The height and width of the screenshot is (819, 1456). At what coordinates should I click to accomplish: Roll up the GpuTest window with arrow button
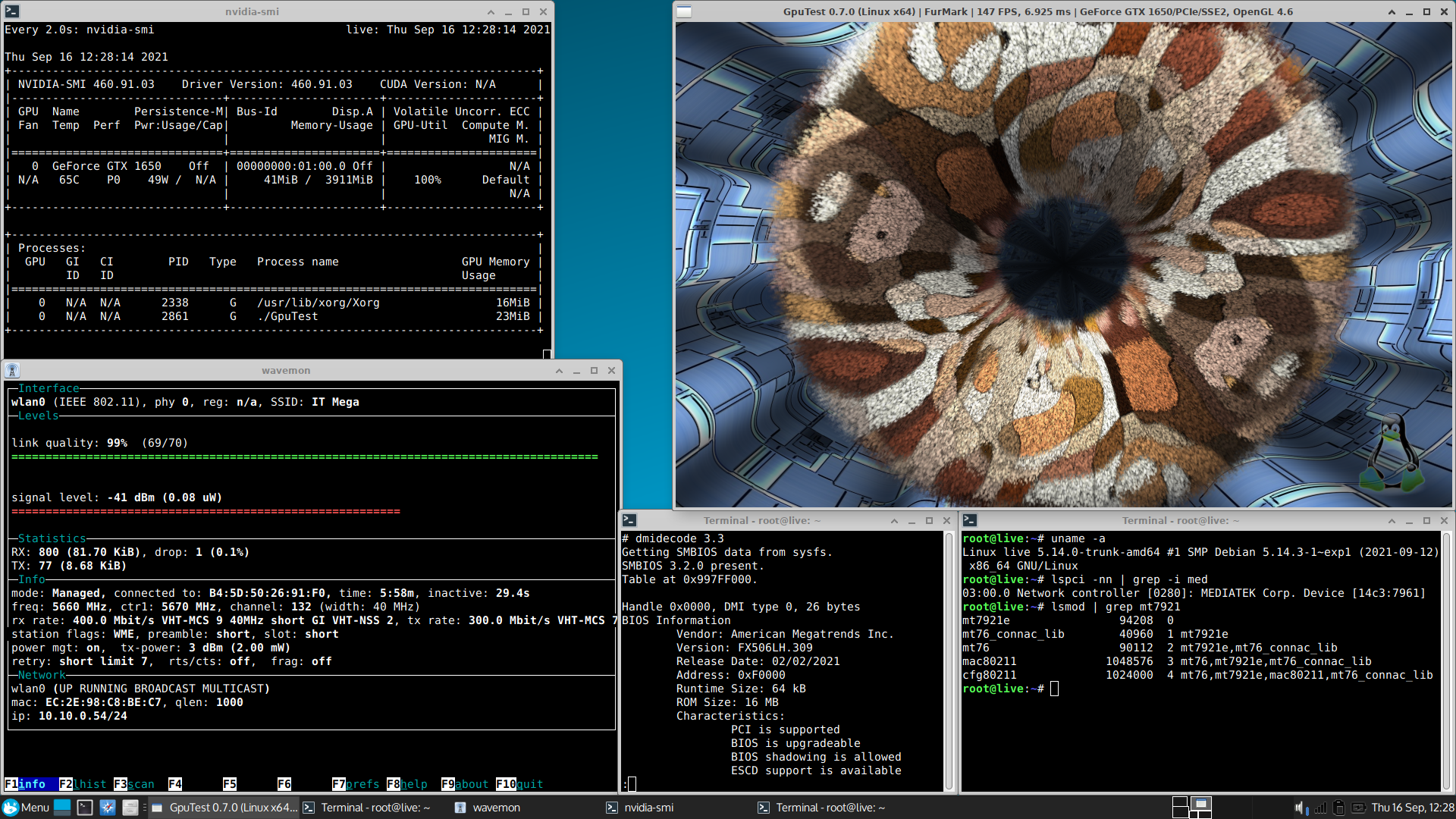tap(1392, 12)
